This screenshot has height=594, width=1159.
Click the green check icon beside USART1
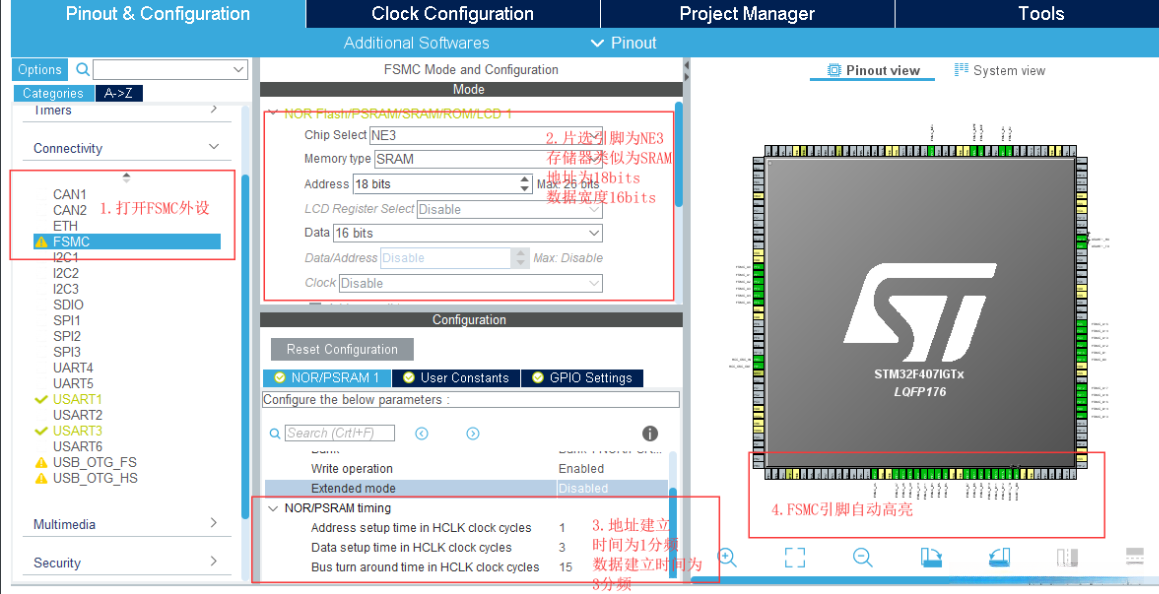tap(41, 400)
